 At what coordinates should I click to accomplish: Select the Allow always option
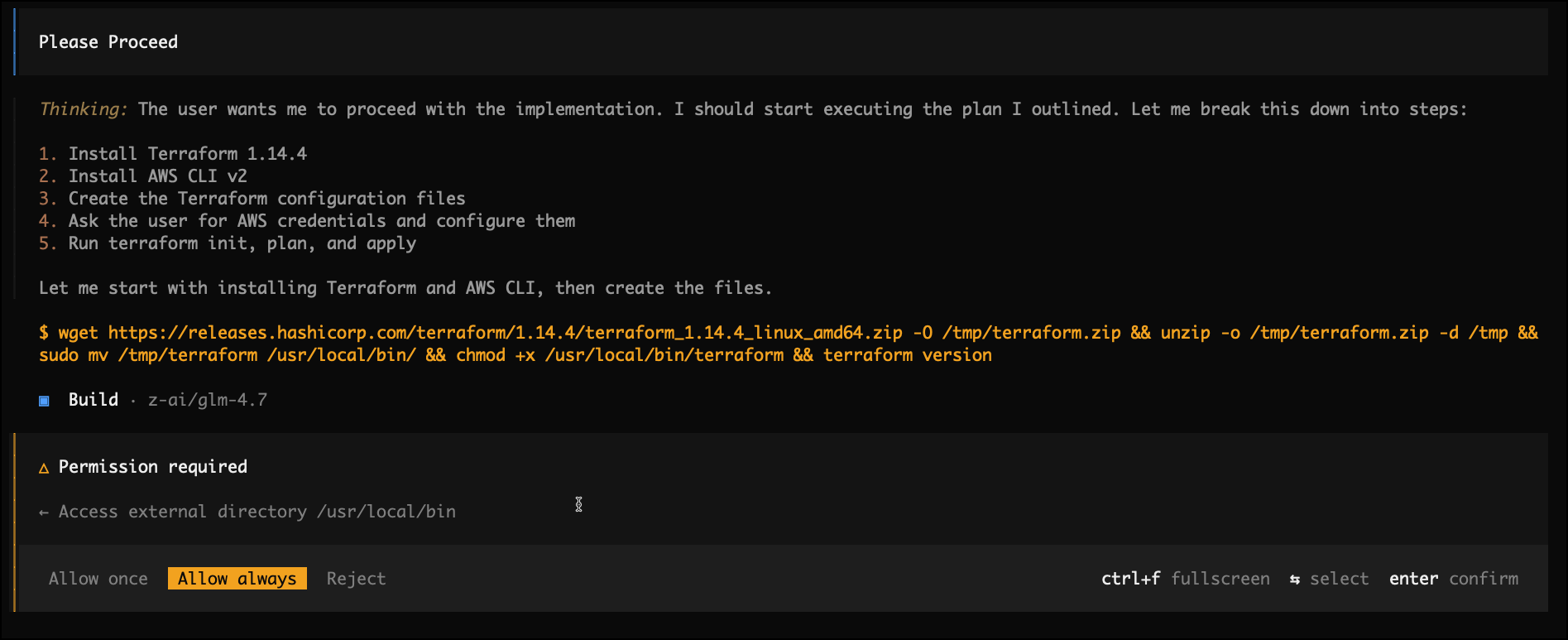coord(237,579)
